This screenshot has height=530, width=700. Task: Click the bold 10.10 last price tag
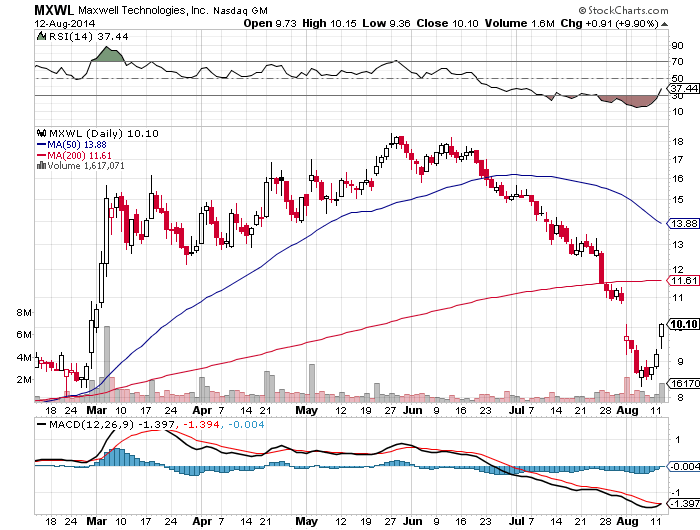pyautogui.click(x=683, y=324)
